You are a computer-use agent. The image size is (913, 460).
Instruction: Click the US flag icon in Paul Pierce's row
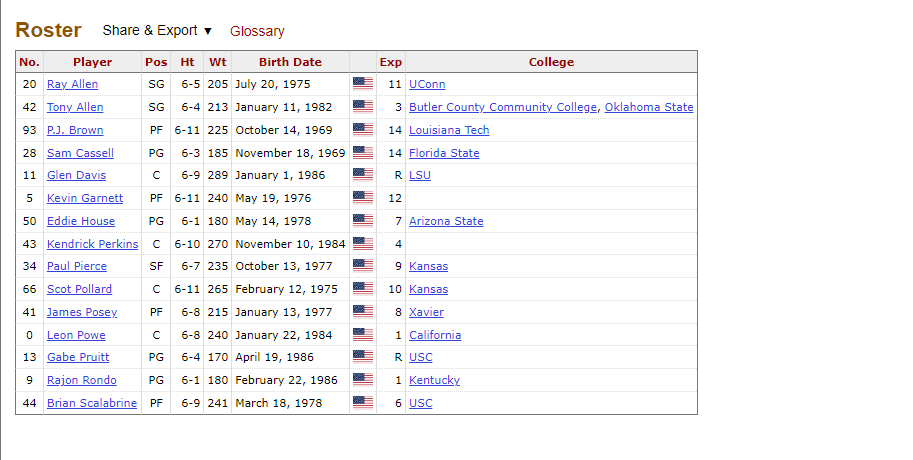363,266
